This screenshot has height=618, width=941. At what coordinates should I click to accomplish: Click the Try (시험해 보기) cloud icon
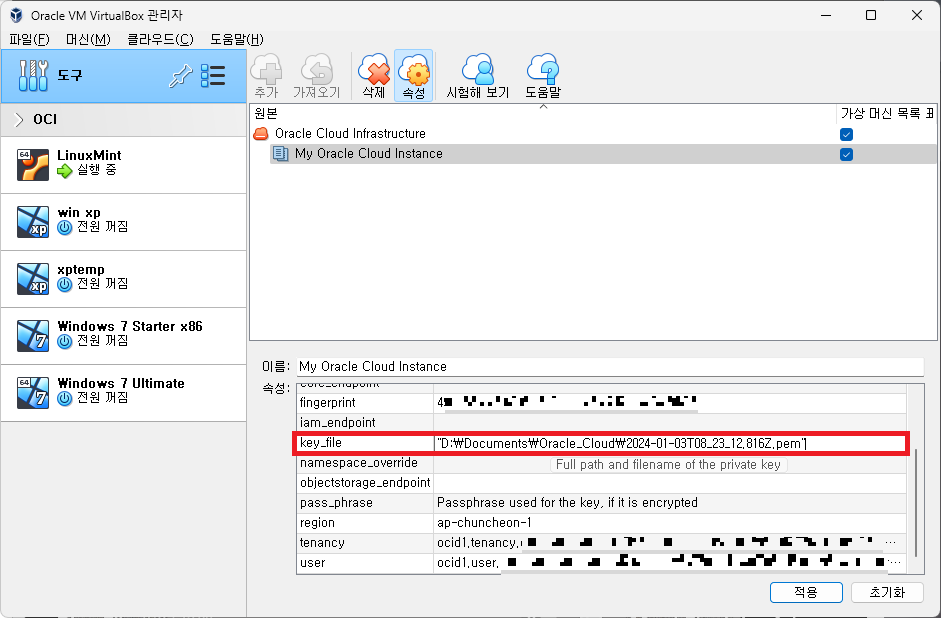[478, 69]
